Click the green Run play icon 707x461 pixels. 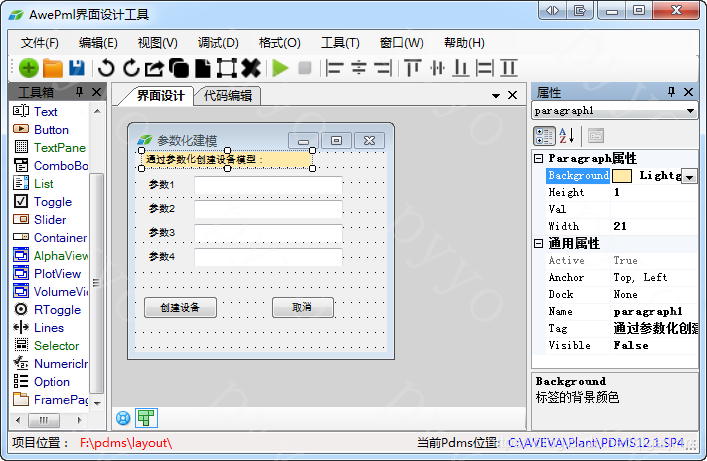point(280,68)
